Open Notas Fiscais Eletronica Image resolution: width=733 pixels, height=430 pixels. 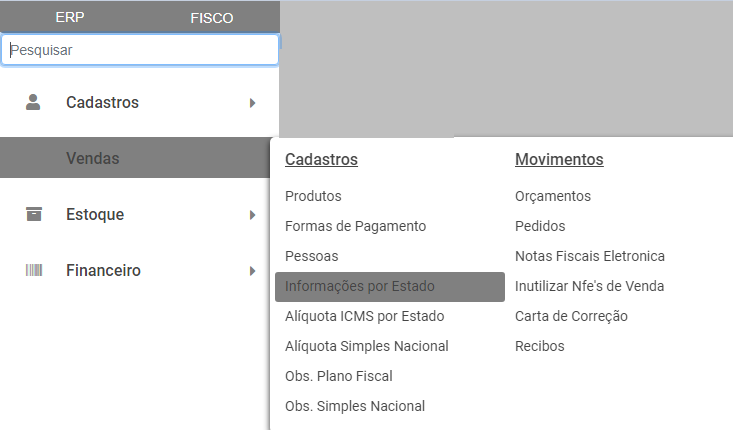590,256
